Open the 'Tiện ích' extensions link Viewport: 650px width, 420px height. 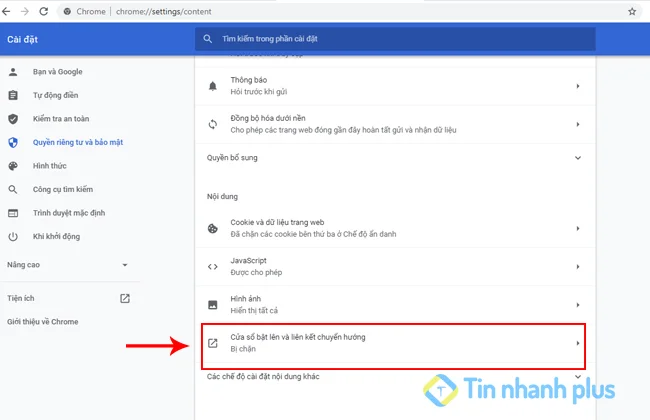click(x=21, y=298)
